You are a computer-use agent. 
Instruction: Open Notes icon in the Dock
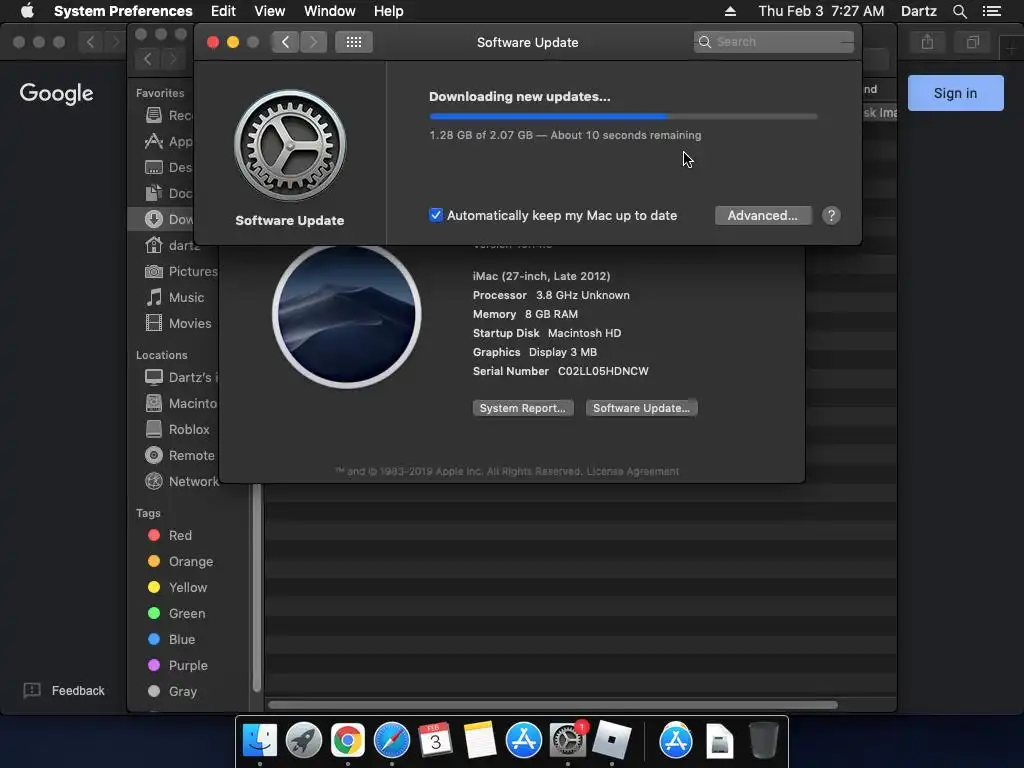479,741
